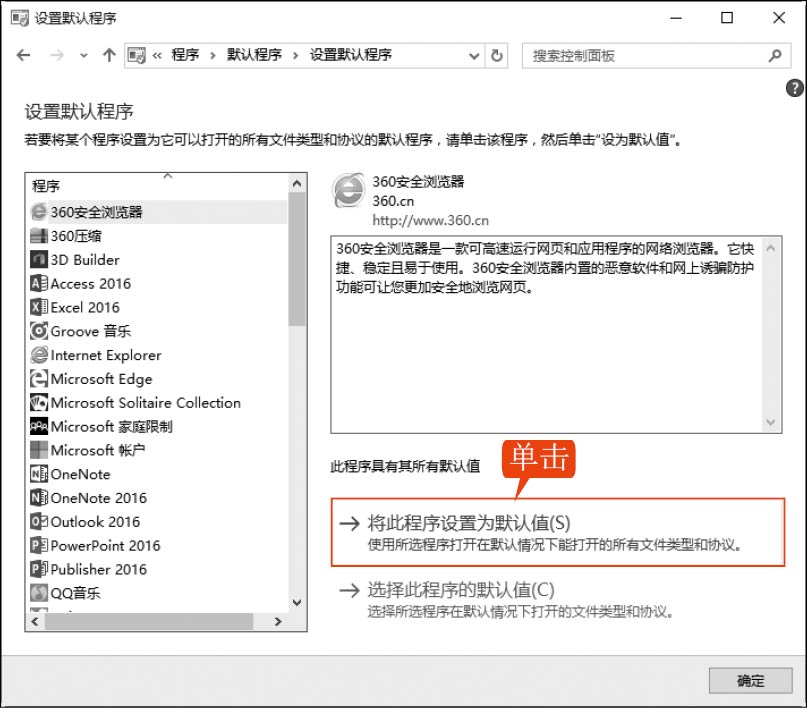Go up one level with up arrow
The image size is (807, 708).
click(109, 55)
